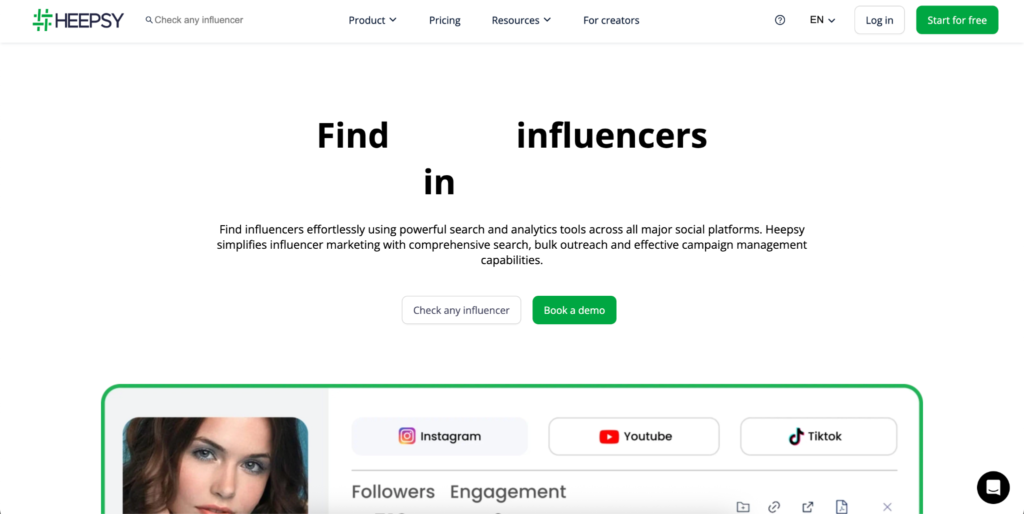Screen dimensions: 1024x514
Task: Click the Start for free button
Action: point(957,20)
